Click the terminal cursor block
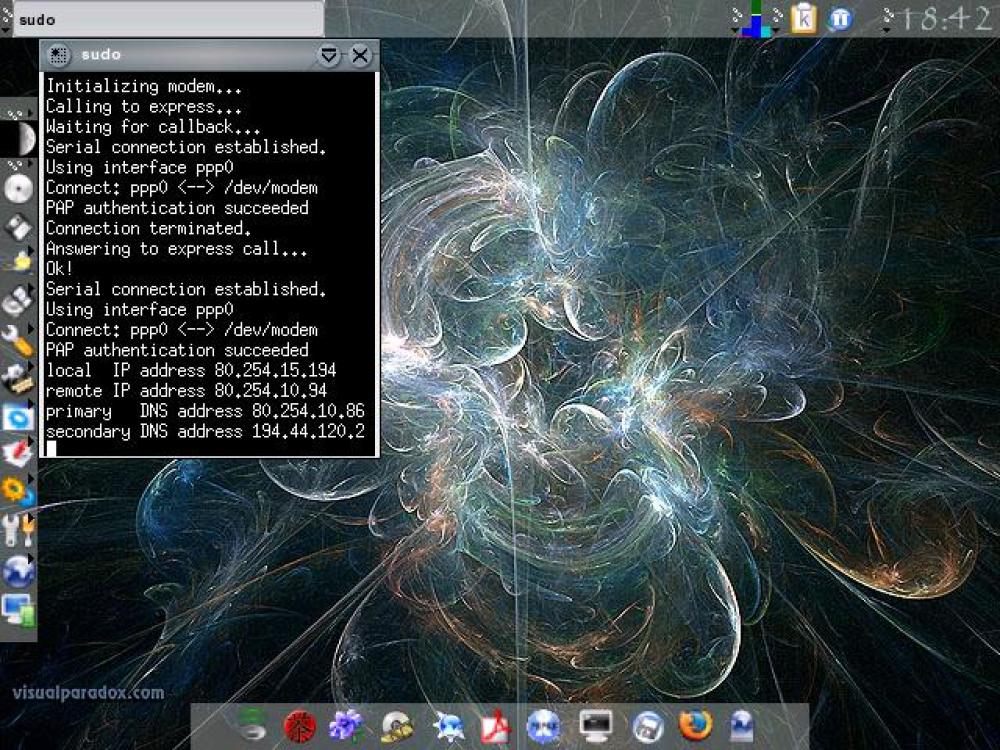Image resolution: width=1000 pixels, height=750 pixels. point(51,449)
